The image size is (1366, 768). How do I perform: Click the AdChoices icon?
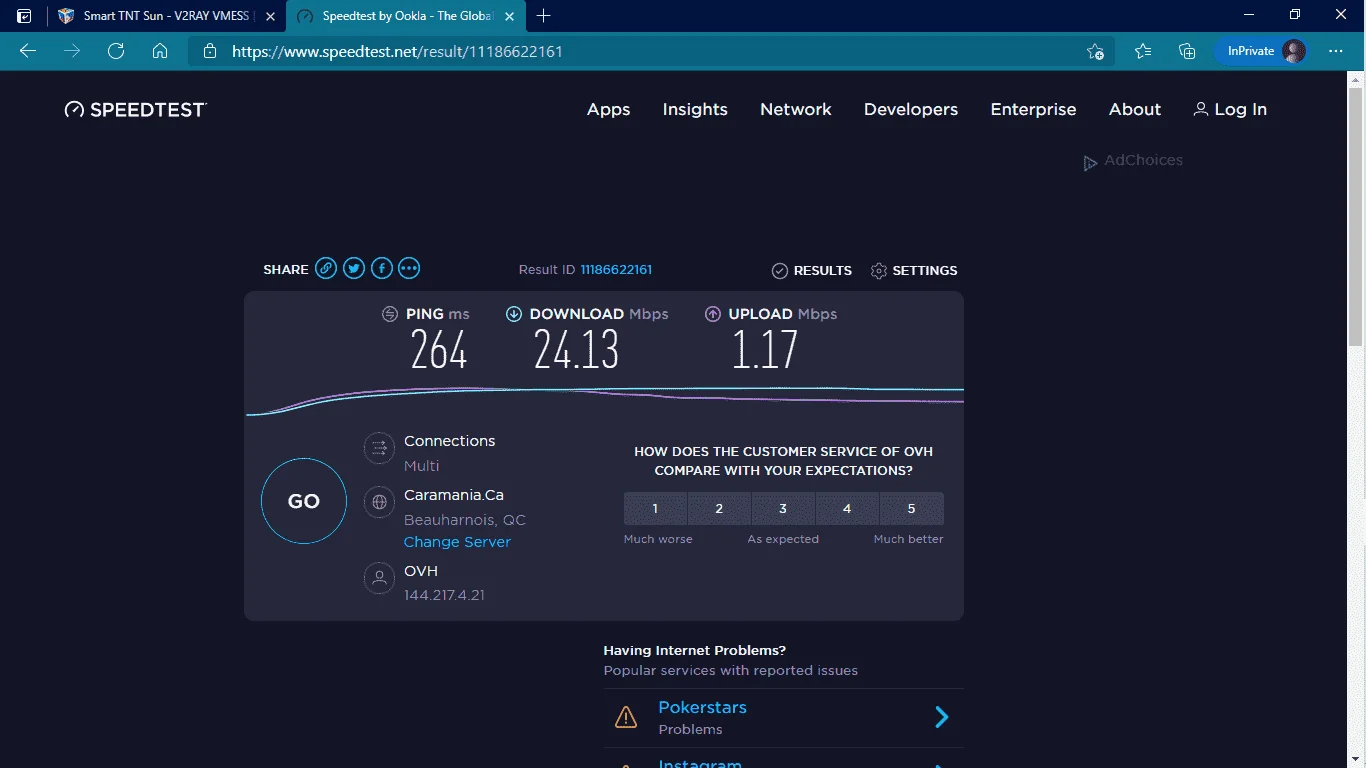(x=1091, y=162)
